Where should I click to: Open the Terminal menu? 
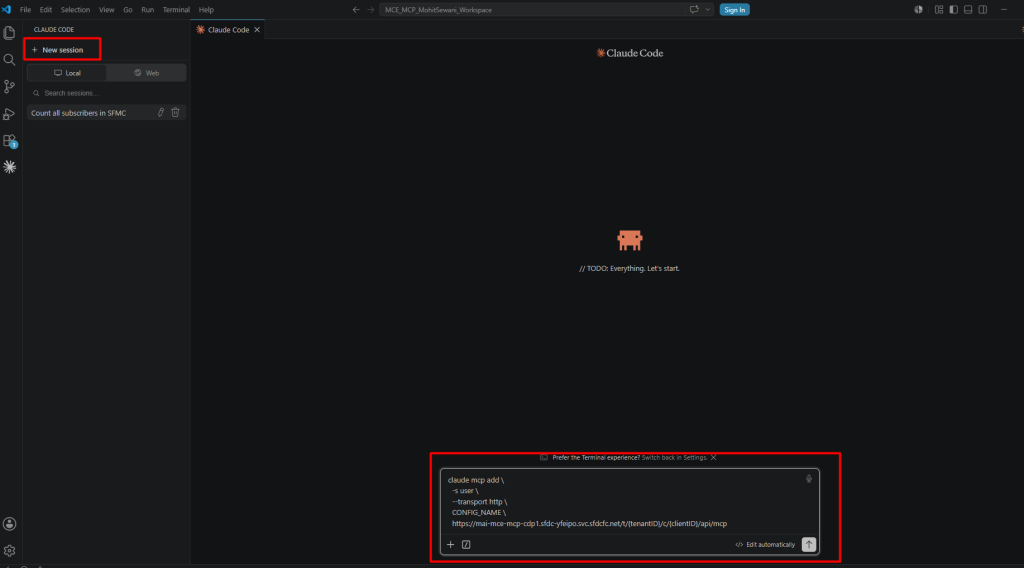click(x=176, y=10)
